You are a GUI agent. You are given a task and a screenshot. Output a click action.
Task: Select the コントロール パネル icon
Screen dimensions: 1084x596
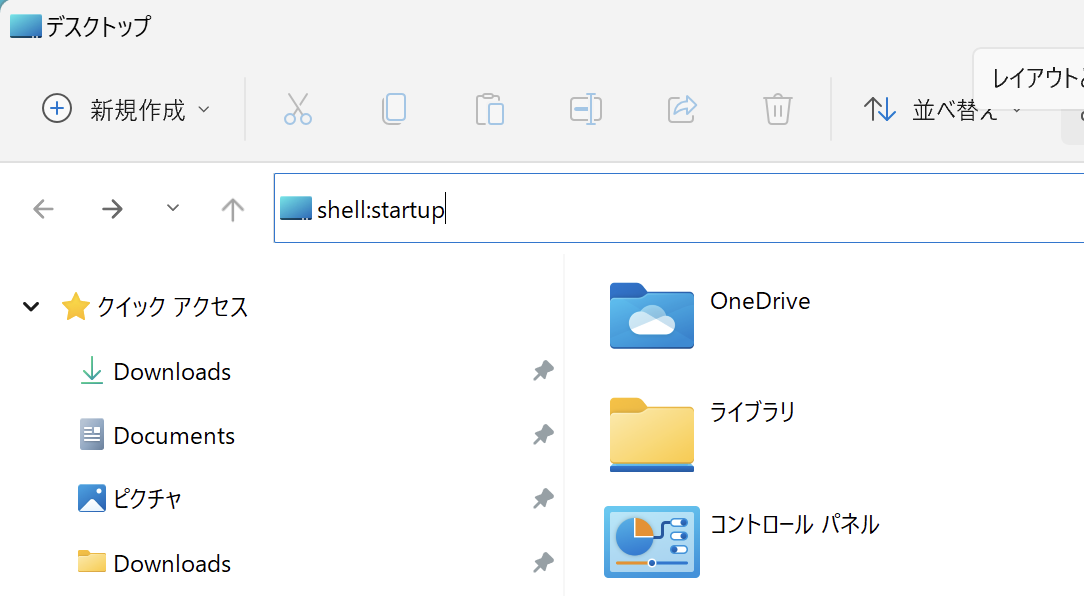pyautogui.click(x=651, y=542)
